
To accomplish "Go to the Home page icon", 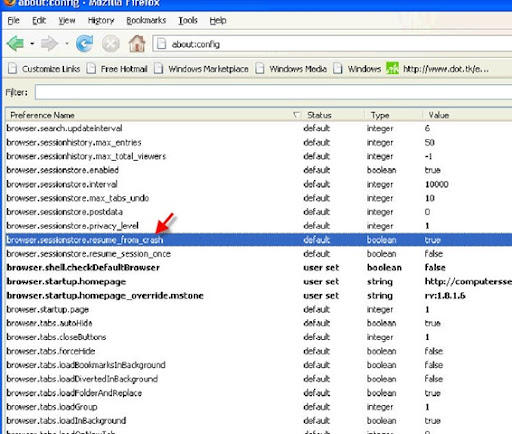I will tap(137, 44).
